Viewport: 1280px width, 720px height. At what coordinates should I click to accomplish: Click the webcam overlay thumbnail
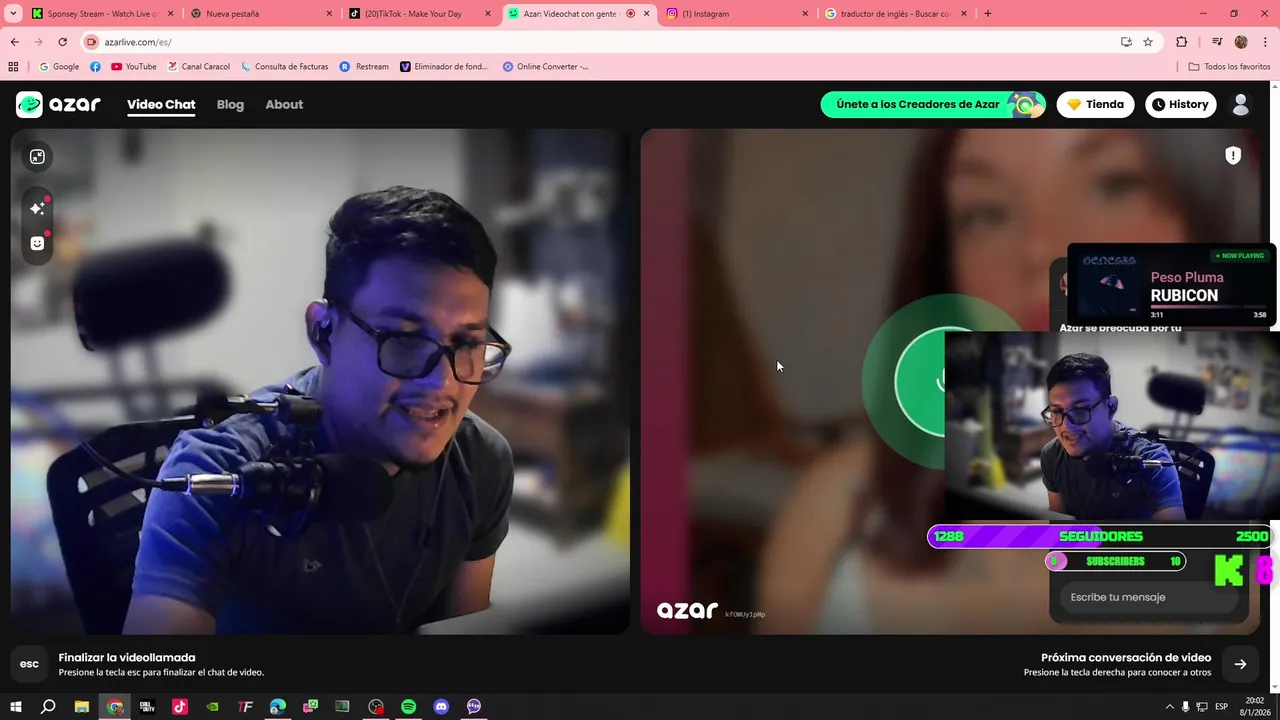click(x=1112, y=427)
